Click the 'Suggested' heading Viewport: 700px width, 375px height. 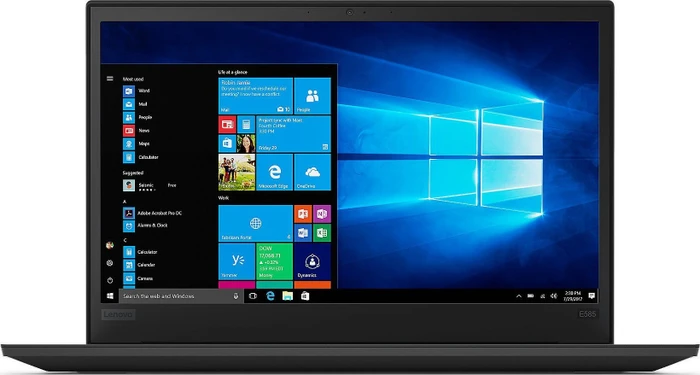pyautogui.click(x=133, y=173)
